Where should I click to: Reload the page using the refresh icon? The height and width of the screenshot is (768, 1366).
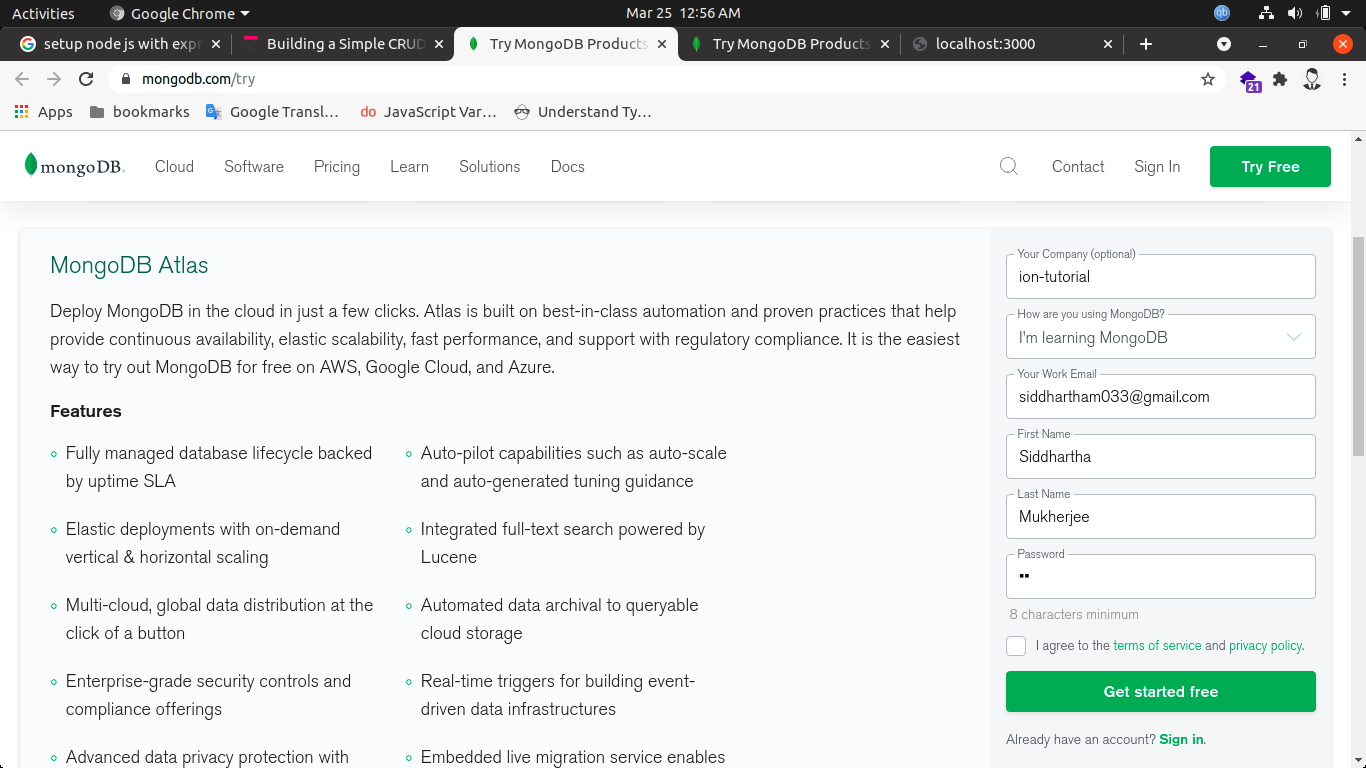click(86, 79)
